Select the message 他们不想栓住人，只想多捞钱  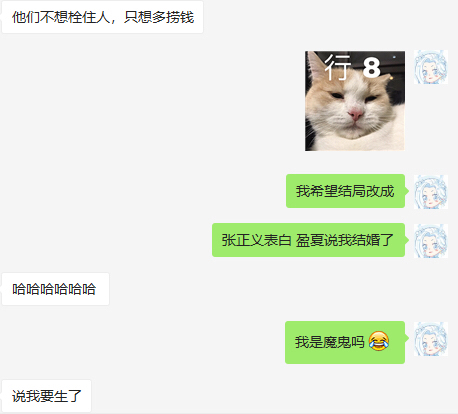(x=103, y=17)
